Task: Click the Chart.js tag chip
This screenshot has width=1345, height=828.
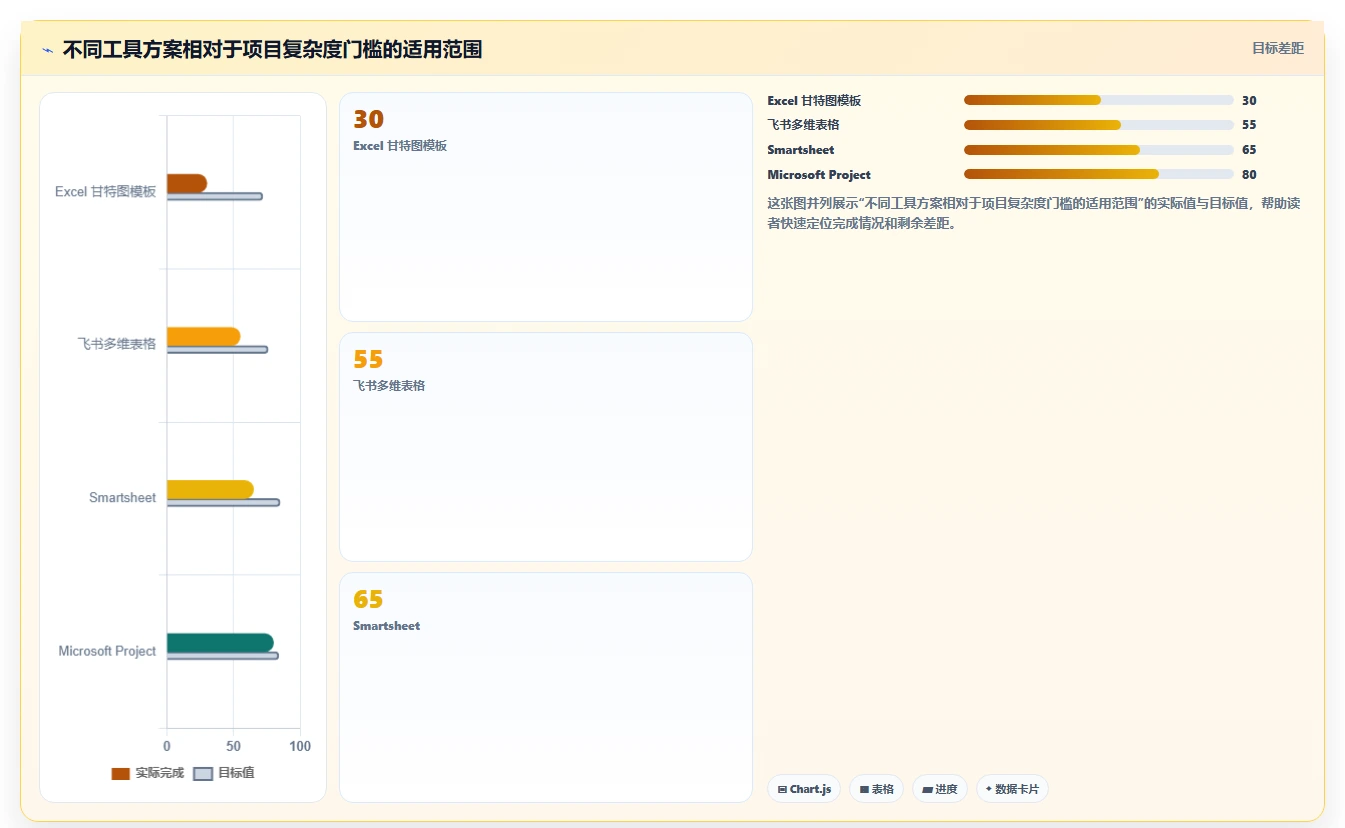Action: point(804,789)
